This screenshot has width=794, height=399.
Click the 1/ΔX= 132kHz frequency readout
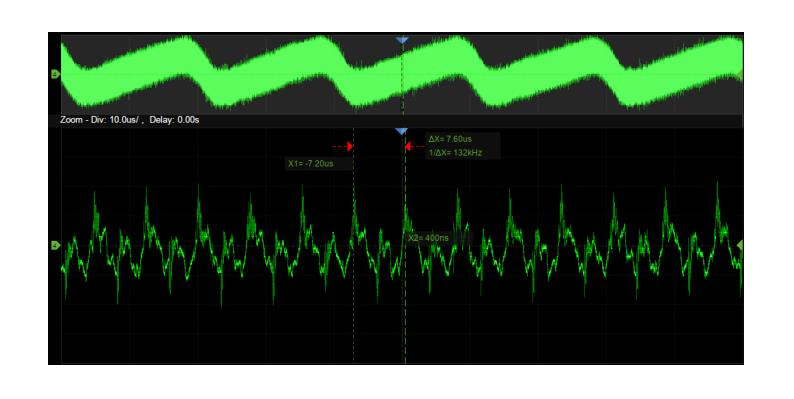point(455,152)
